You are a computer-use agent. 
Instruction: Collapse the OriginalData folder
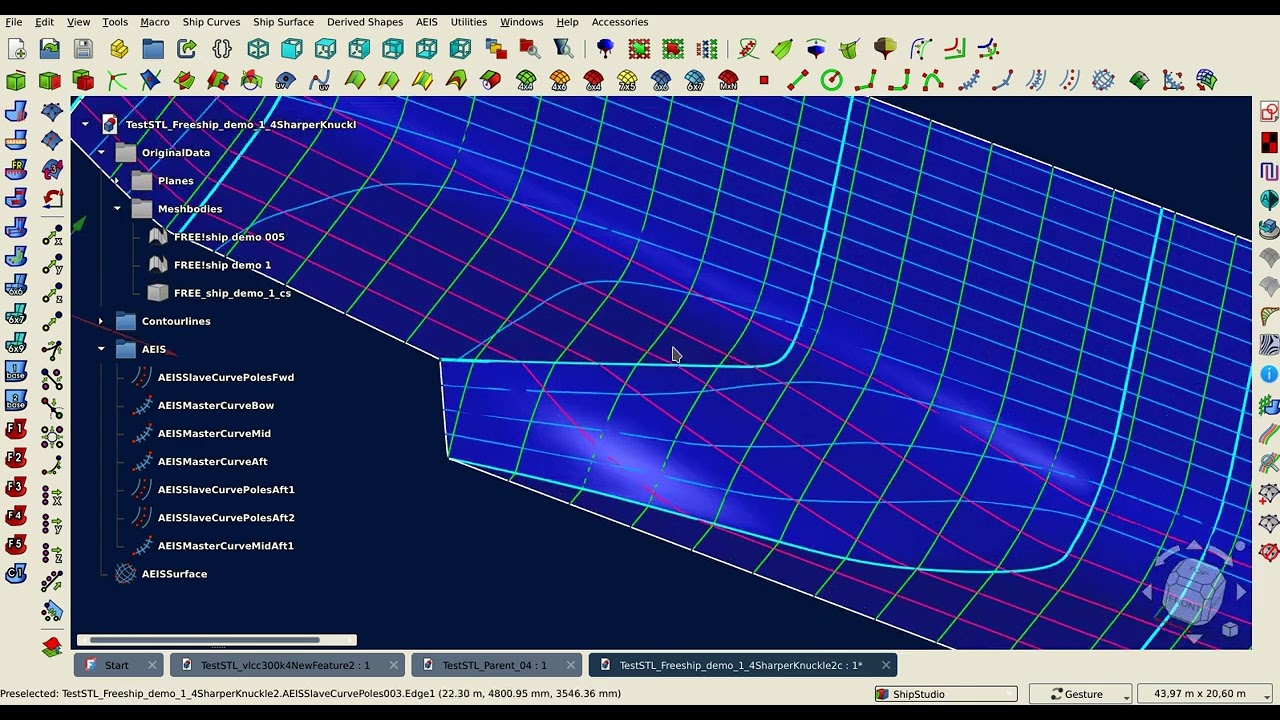coord(101,152)
